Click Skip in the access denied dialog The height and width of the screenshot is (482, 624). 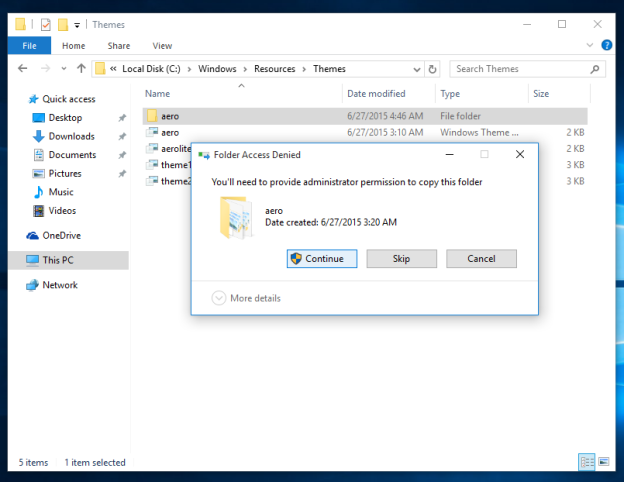tap(402, 259)
